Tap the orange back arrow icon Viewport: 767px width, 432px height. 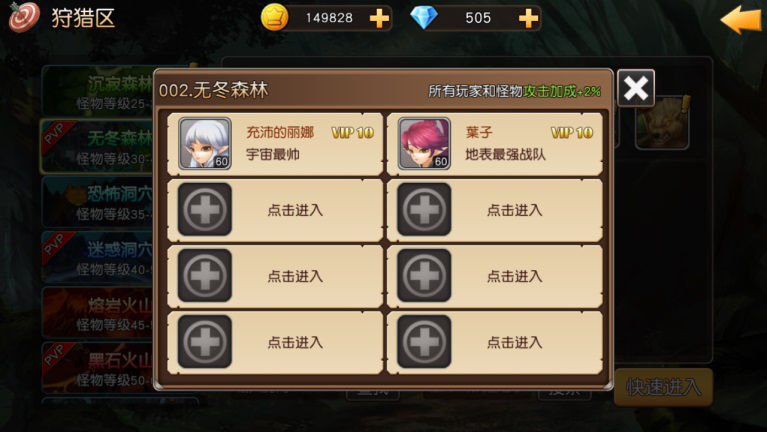pos(741,20)
